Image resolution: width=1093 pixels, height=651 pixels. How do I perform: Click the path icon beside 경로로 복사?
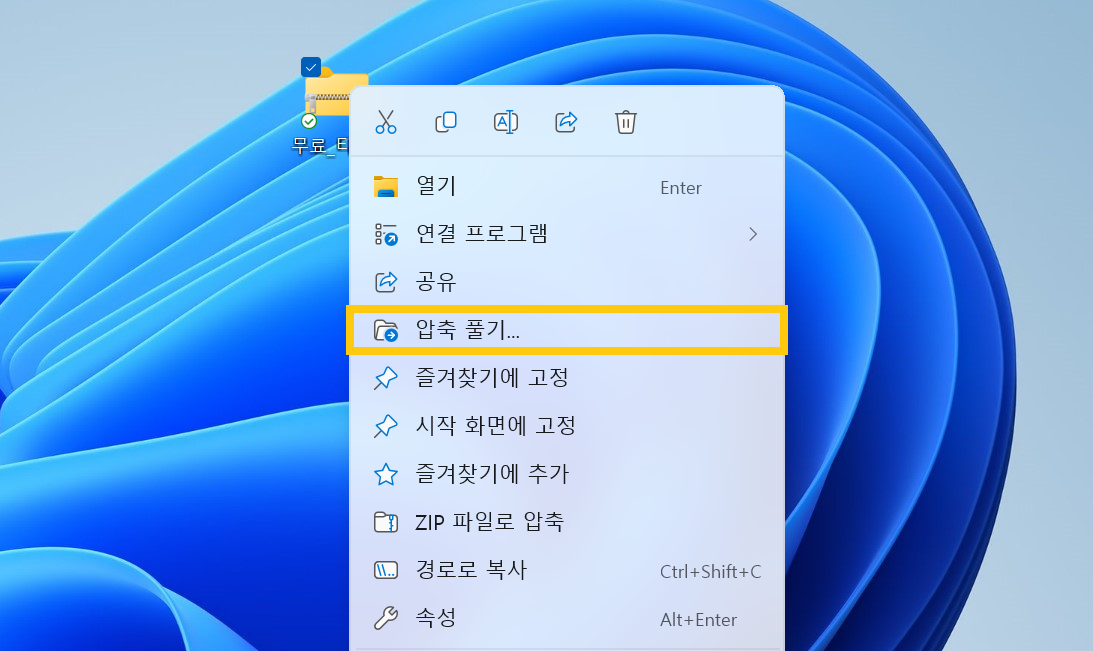tap(385, 570)
